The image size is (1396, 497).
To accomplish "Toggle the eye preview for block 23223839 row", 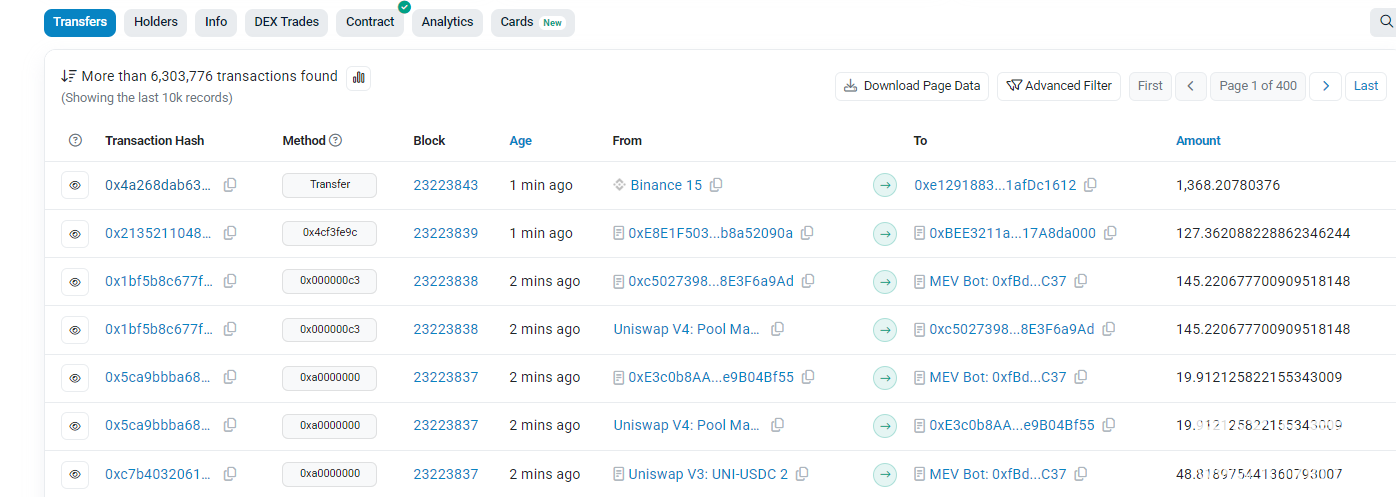I will tap(75, 234).
